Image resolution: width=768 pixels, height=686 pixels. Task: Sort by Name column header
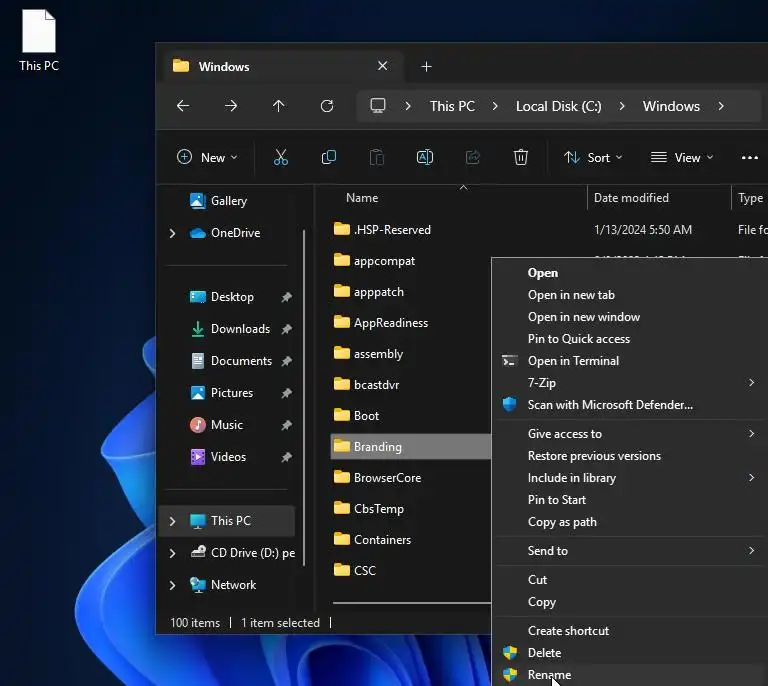pyautogui.click(x=362, y=198)
